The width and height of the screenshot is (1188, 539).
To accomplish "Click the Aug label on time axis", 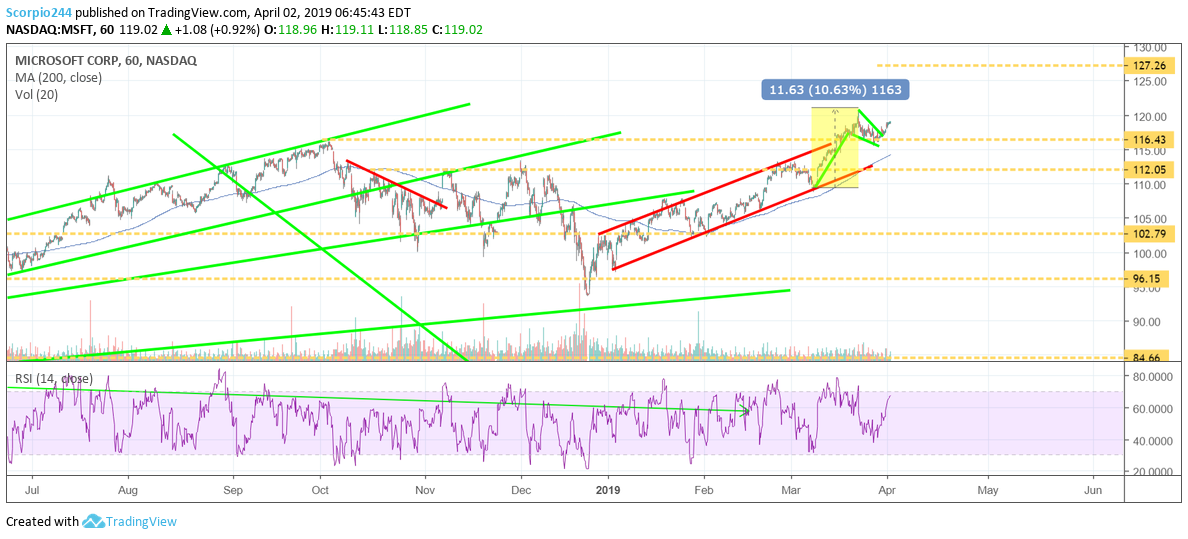I will pyautogui.click(x=127, y=490).
